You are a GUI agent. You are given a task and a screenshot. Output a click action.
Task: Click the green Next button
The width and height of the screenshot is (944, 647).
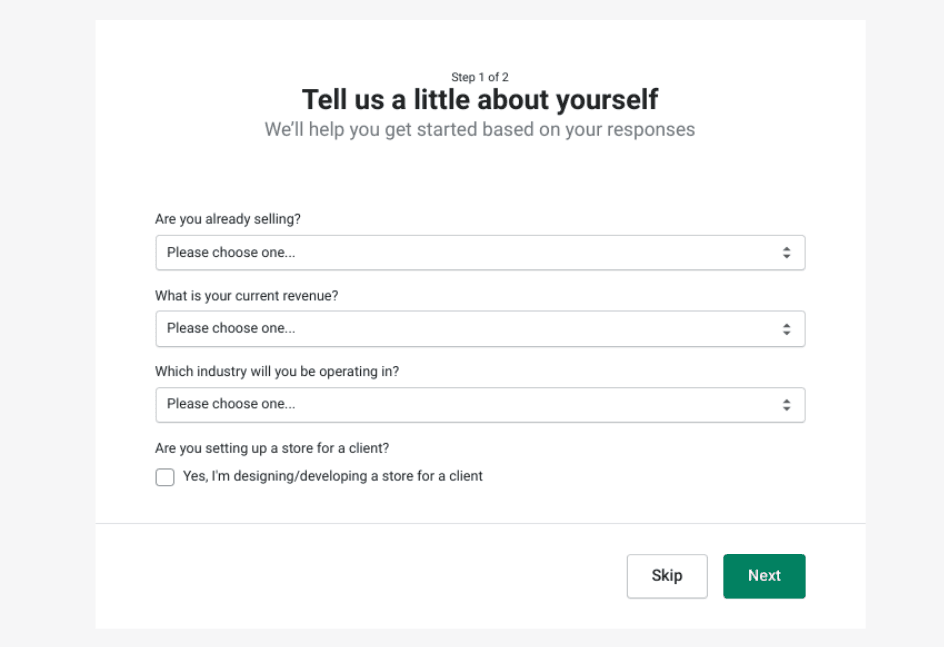point(764,576)
